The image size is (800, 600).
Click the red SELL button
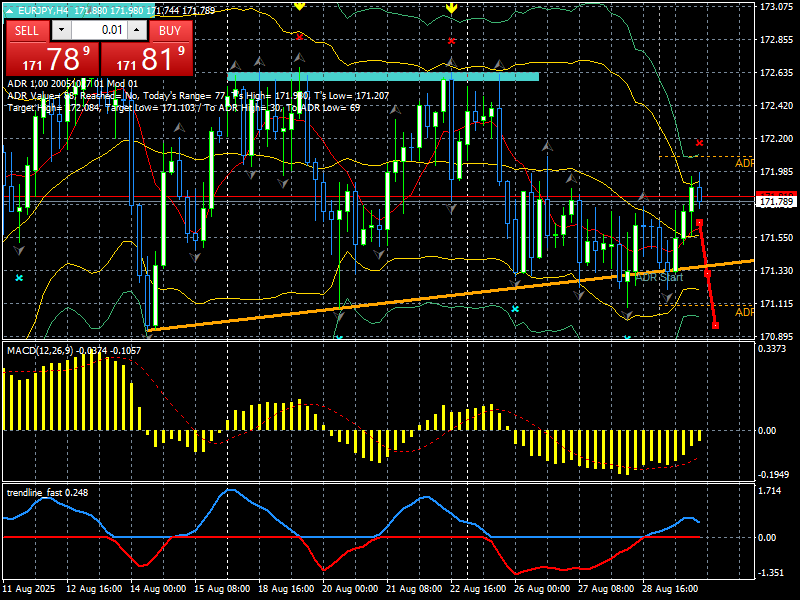pyautogui.click(x=27, y=31)
